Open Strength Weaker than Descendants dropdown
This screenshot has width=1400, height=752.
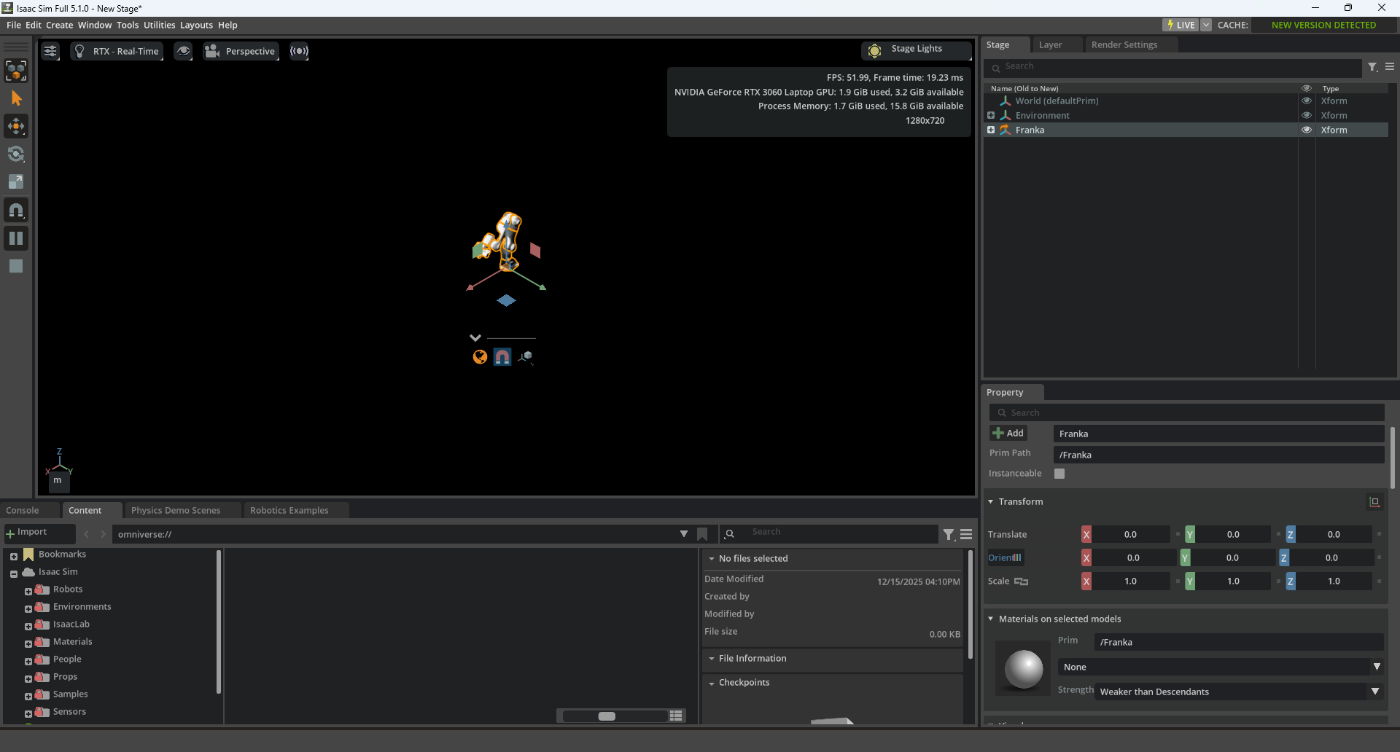1239,691
